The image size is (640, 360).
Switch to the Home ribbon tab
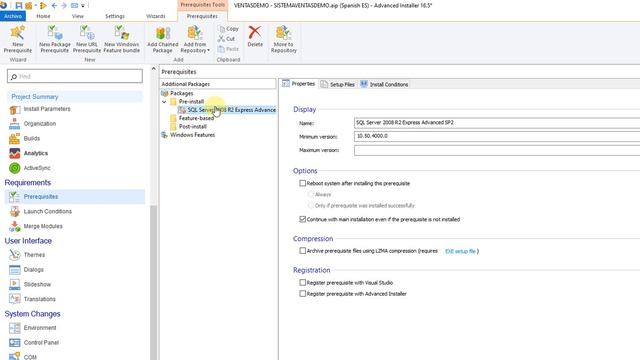click(43, 16)
